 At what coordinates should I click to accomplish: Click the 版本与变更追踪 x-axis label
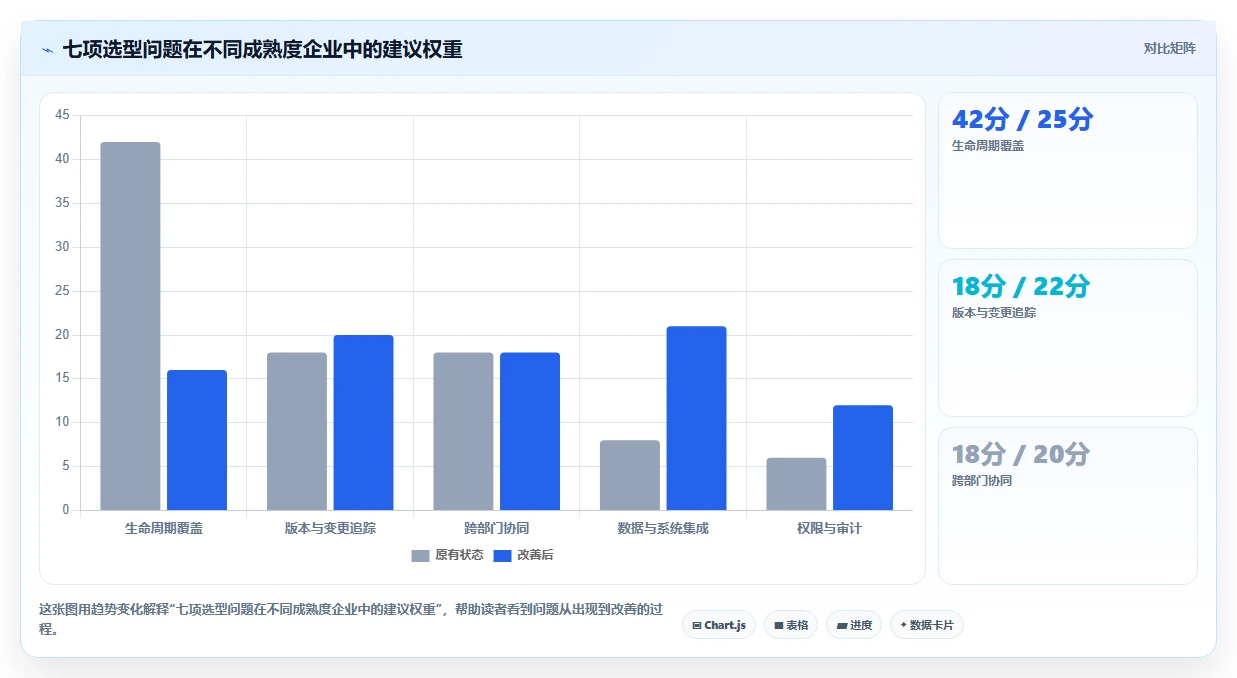point(330,528)
